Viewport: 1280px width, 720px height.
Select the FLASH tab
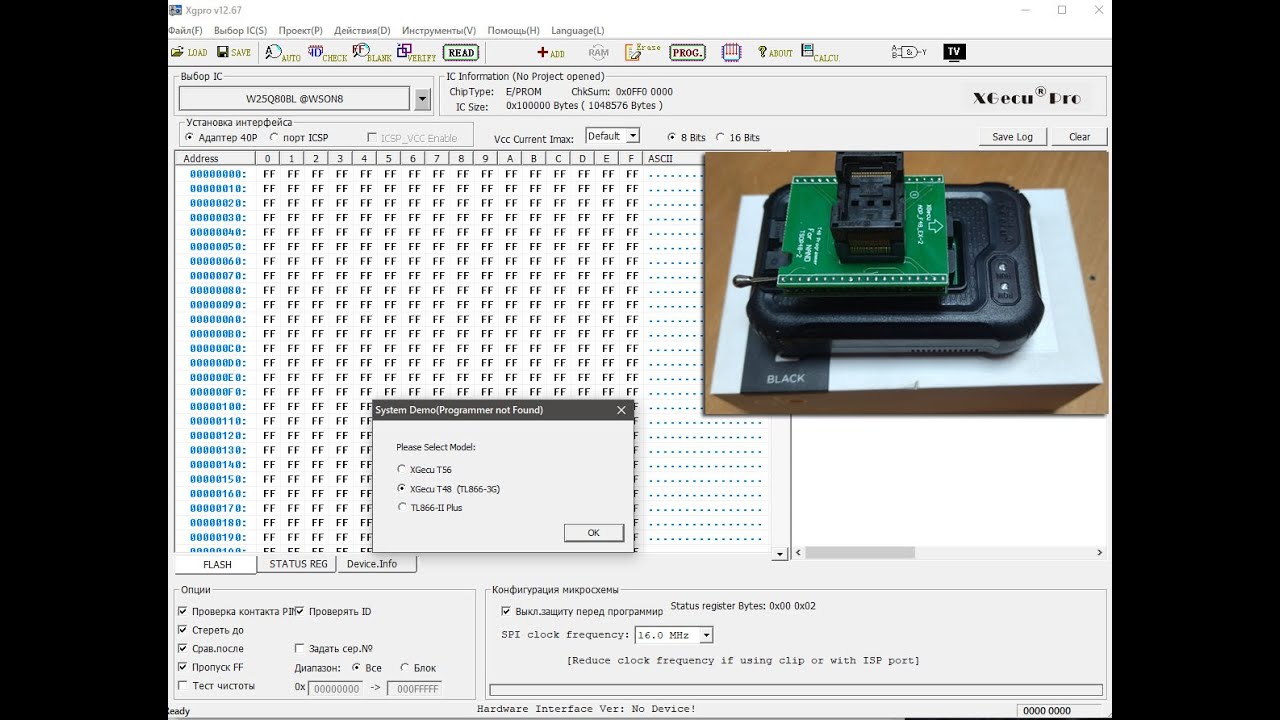click(x=217, y=564)
